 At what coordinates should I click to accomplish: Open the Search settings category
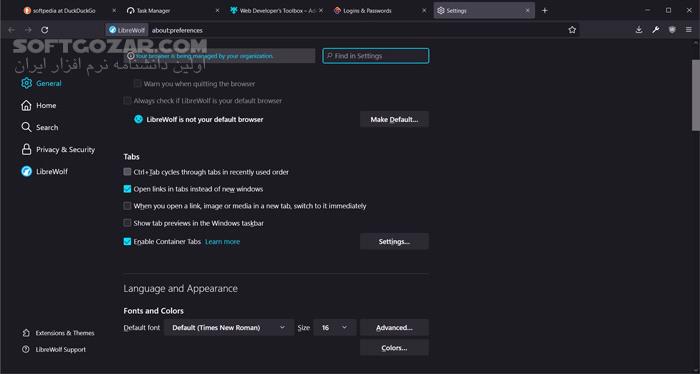tap(40, 127)
